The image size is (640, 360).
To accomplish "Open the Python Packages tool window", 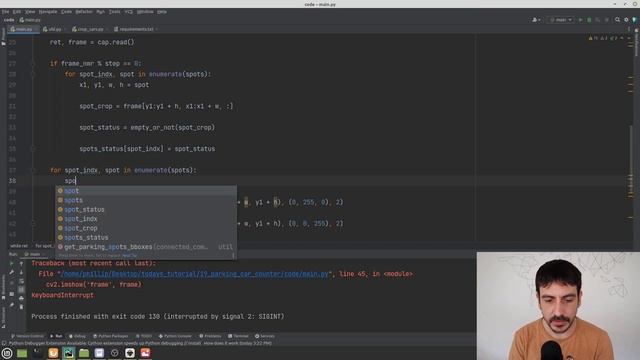I will (111, 336).
